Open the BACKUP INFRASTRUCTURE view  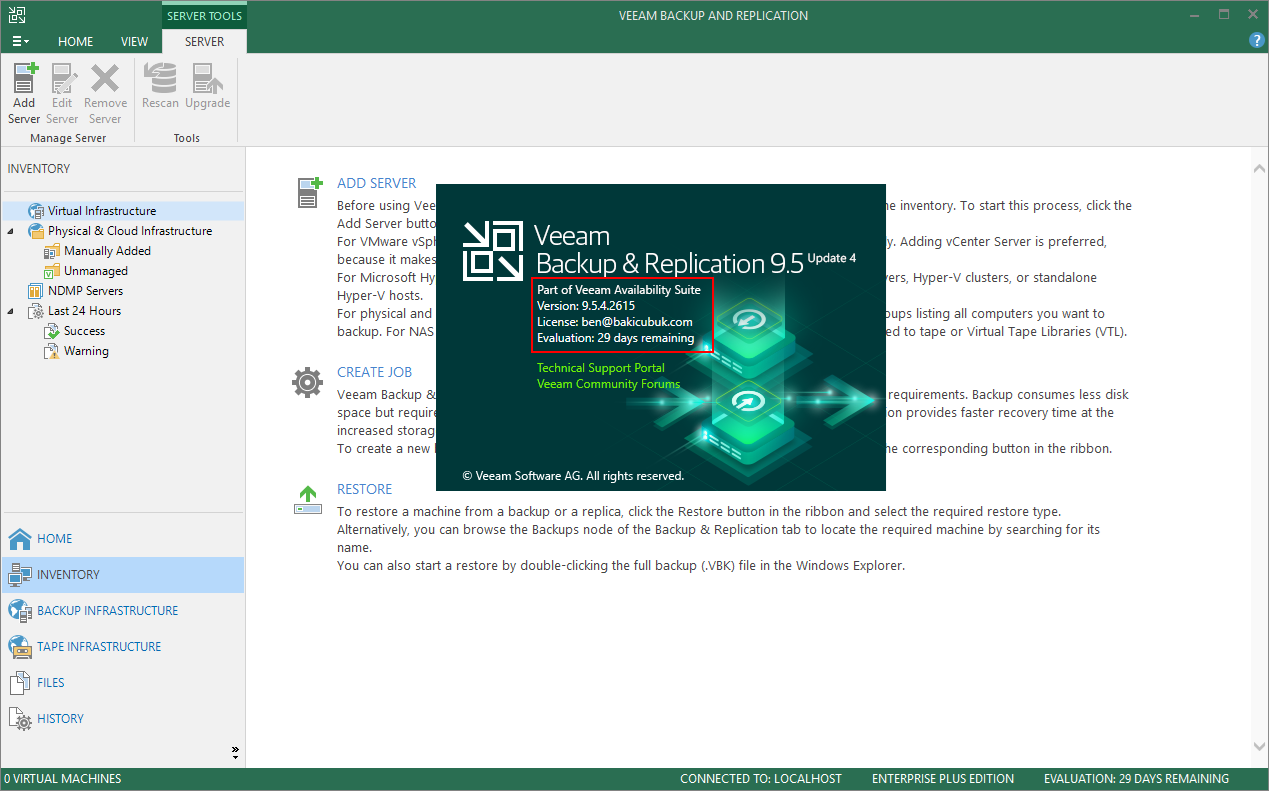(x=122, y=611)
